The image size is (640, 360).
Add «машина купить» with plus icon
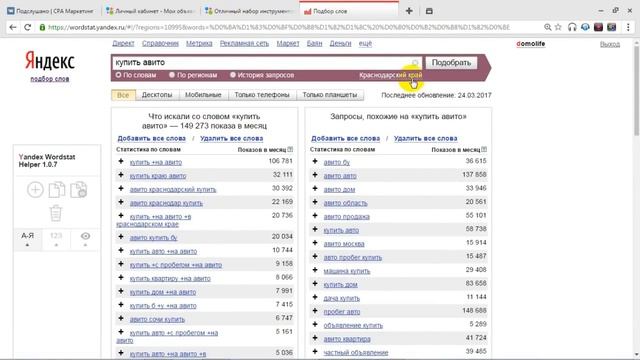tap(315, 270)
